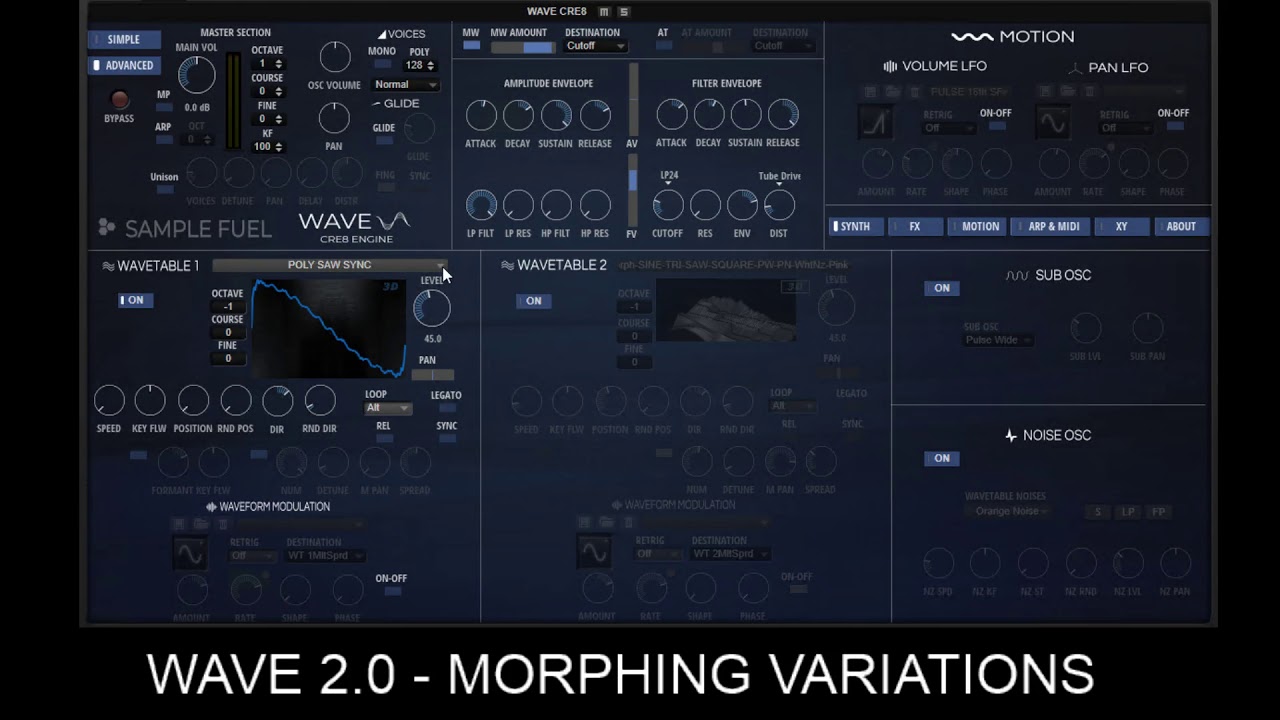Click Wavetable 1 modulation save preset icon

click(x=179, y=523)
